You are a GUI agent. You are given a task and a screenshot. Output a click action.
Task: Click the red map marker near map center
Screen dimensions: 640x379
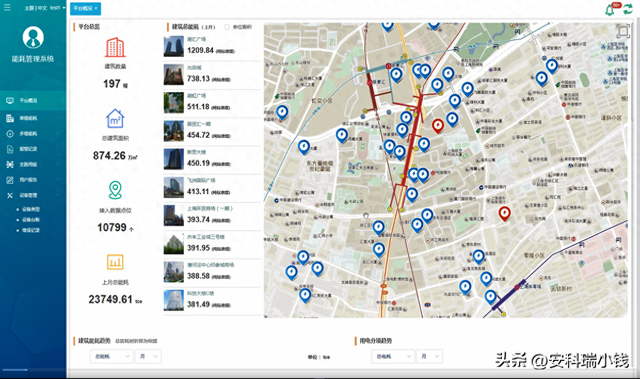pyautogui.click(x=438, y=126)
